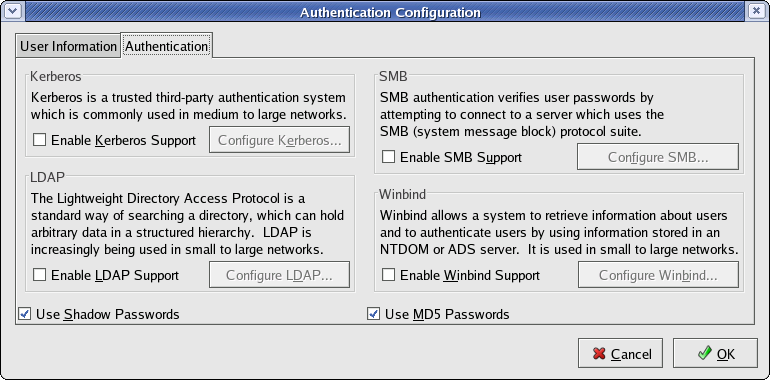Enable Kerberos Support checkbox
The height and width of the screenshot is (380, 770).
pos(39,140)
